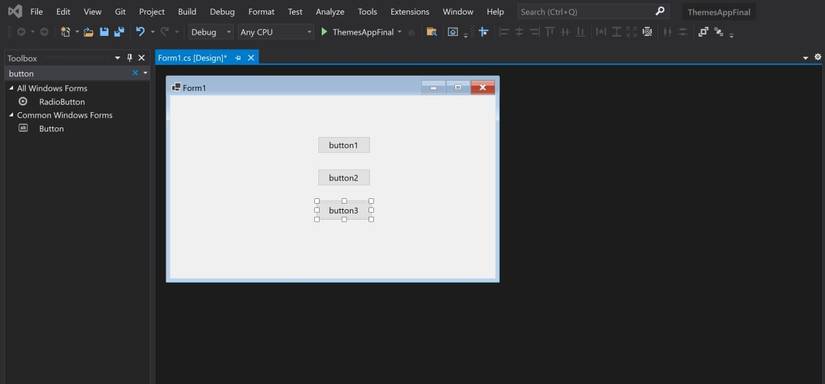This screenshot has width=825, height=384.
Task: Click the ThemesAppFinal solution name label
Action: [719, 13]
